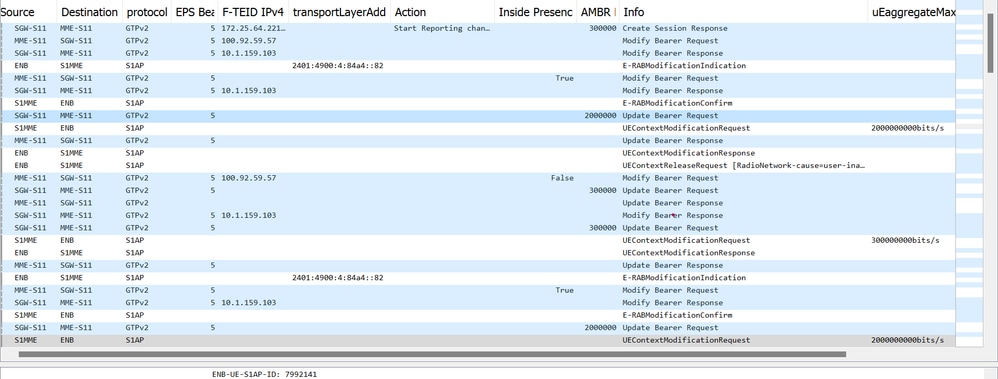This screenshot has height=379, width=998.
Task: Select the Create Session Response packet
Action: 477,28
